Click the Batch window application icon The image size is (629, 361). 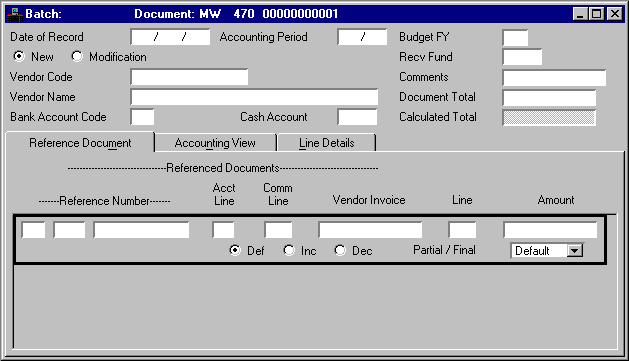[15, 14]
